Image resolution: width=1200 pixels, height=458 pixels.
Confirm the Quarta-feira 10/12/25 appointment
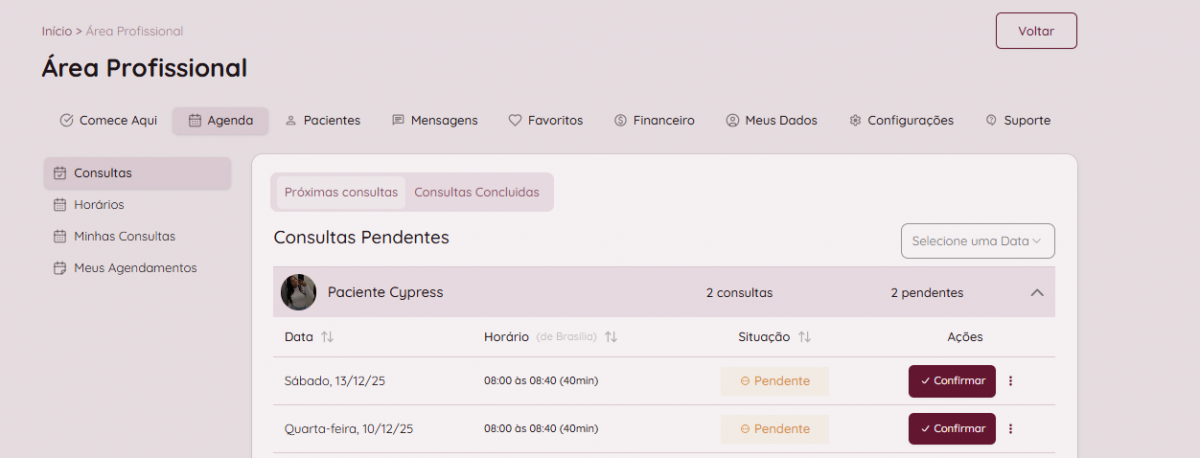coord(952,429)
